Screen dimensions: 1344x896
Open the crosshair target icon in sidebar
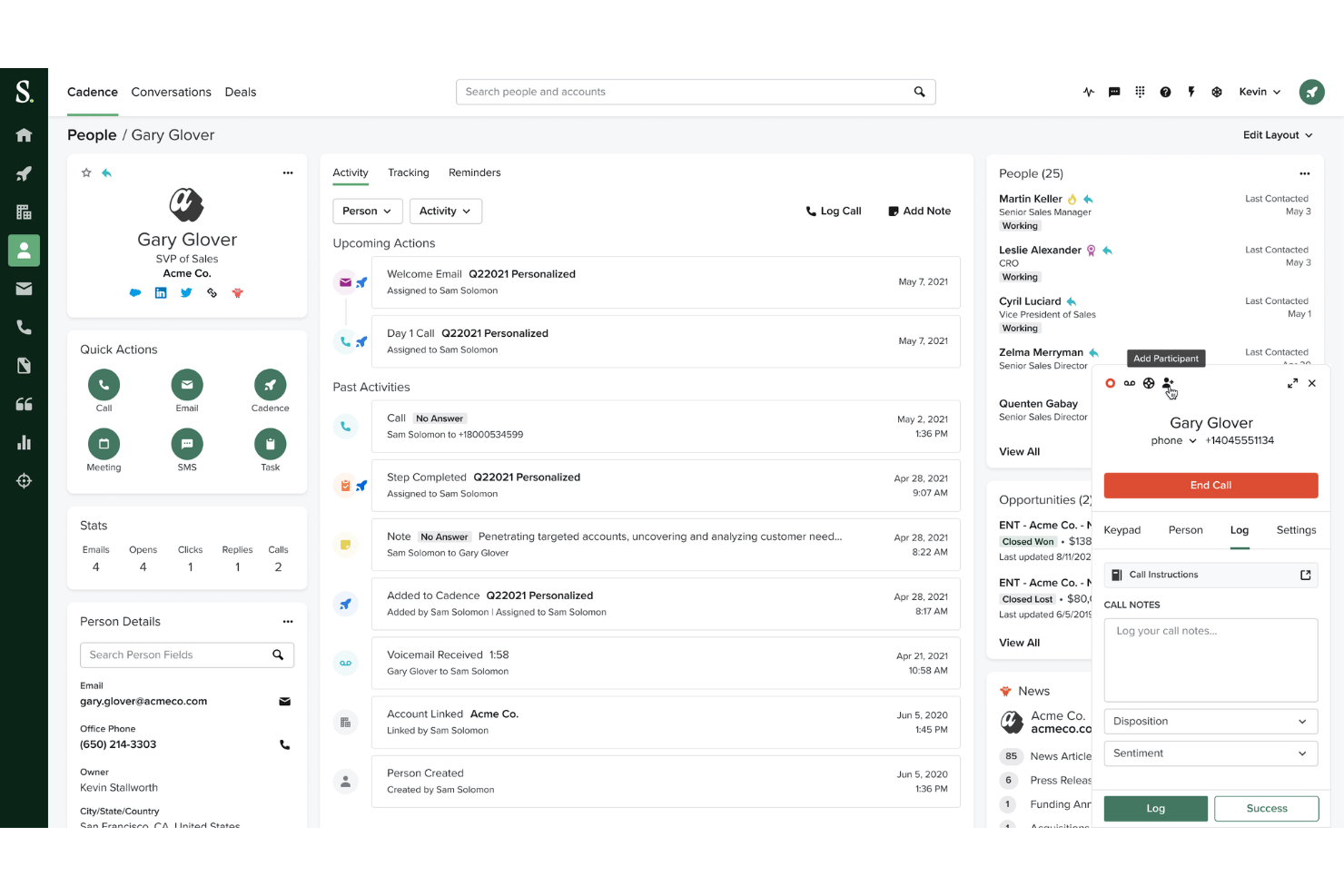click(x=24, y=481)
